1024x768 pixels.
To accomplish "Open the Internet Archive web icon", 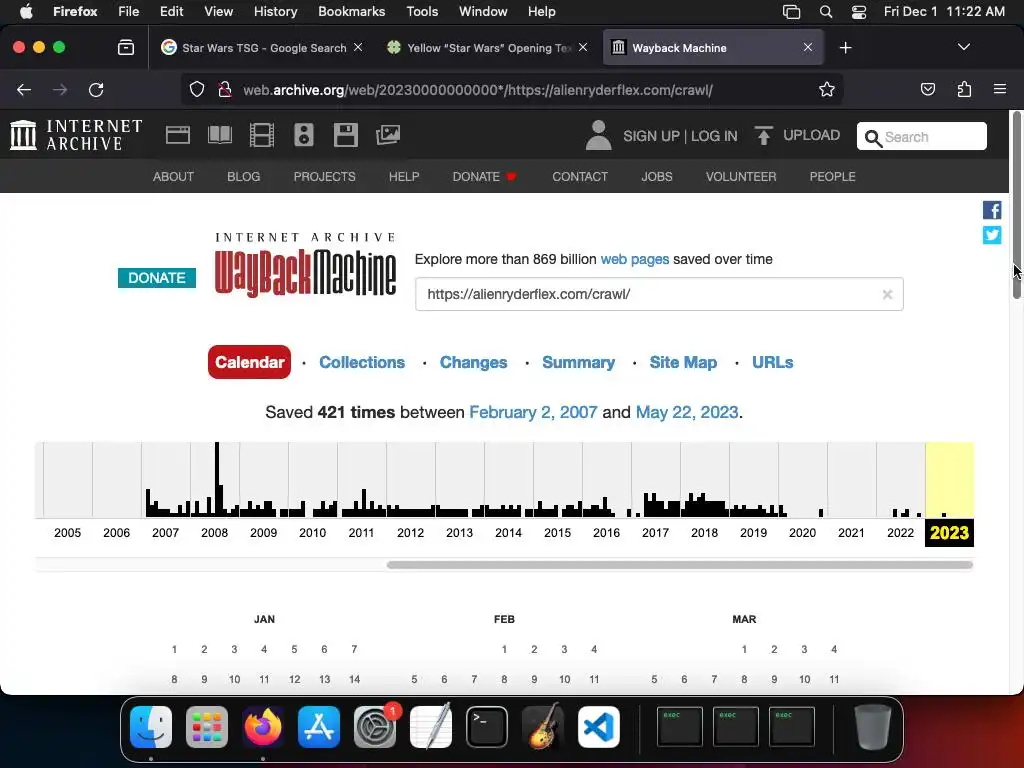I will pos(178,135).
